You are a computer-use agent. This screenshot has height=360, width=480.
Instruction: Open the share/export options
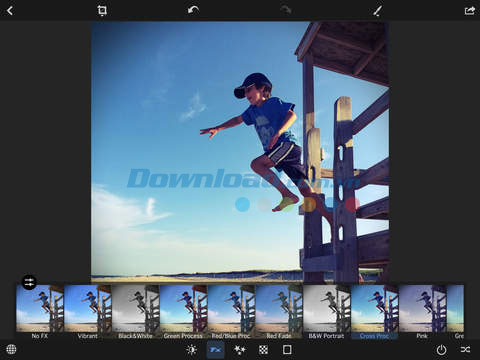(x=469, y=11)
